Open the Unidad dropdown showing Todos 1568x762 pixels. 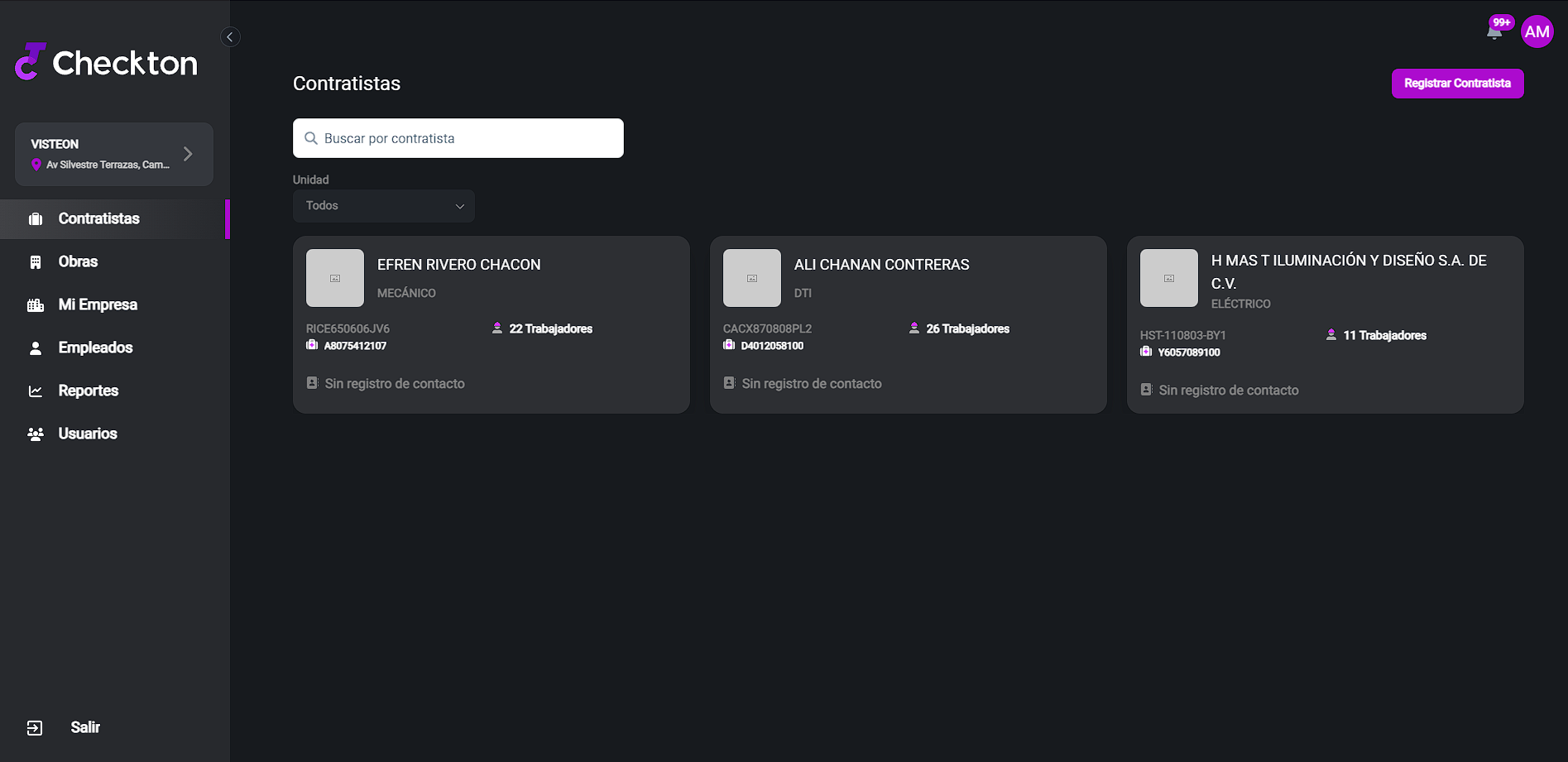(384, 206)
